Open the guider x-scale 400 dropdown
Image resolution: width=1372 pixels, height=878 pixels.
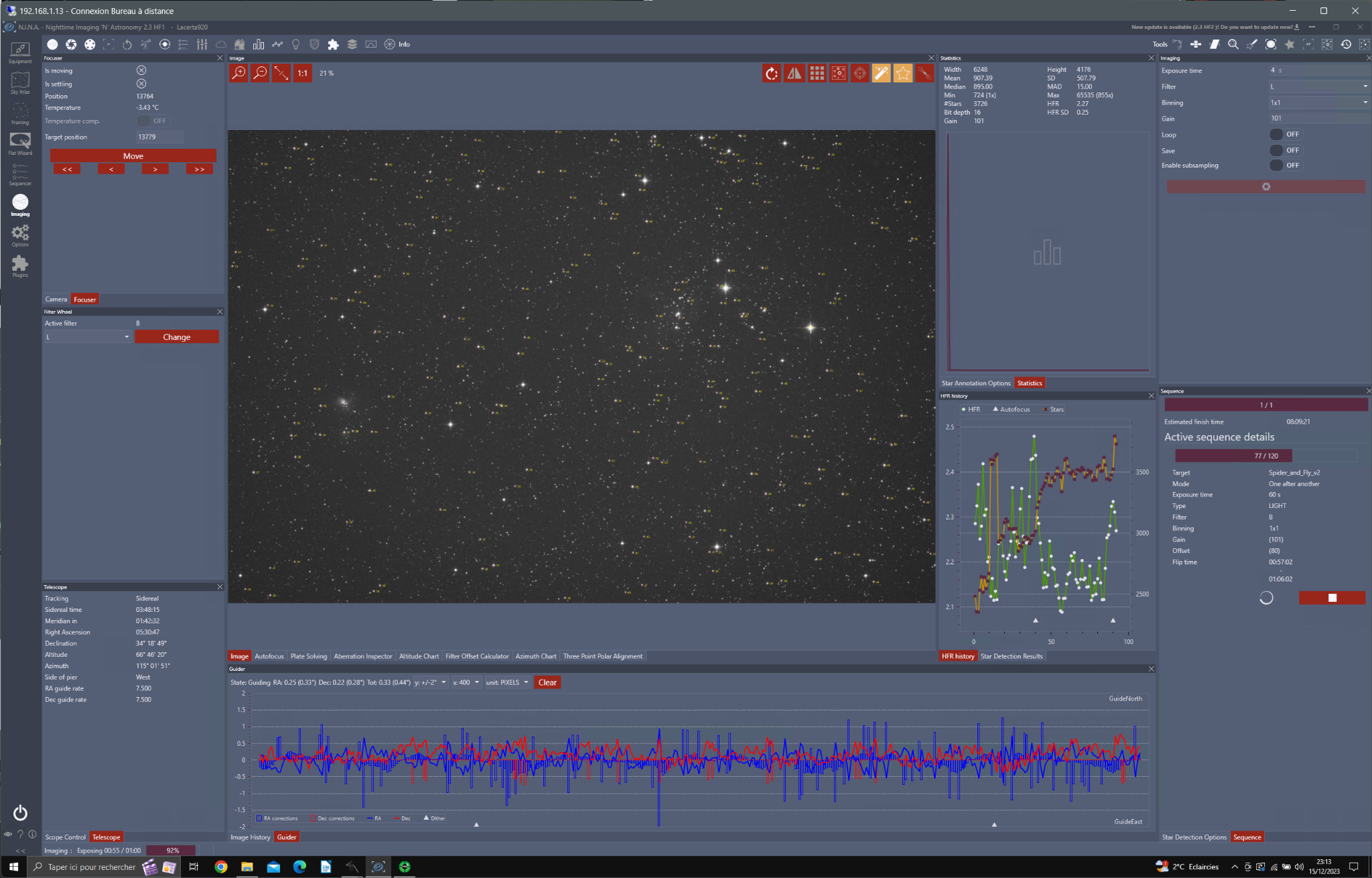(466, 682)
